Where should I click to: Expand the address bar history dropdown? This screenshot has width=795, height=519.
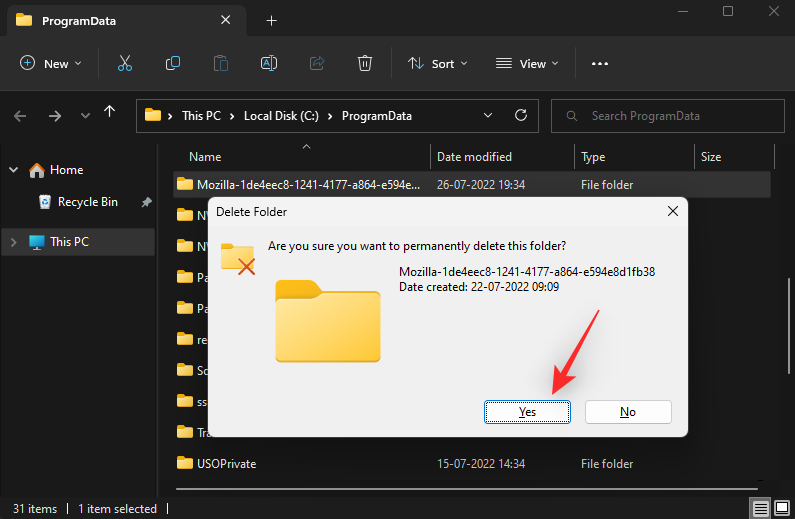pyautogui.click(x=488, y=116)
